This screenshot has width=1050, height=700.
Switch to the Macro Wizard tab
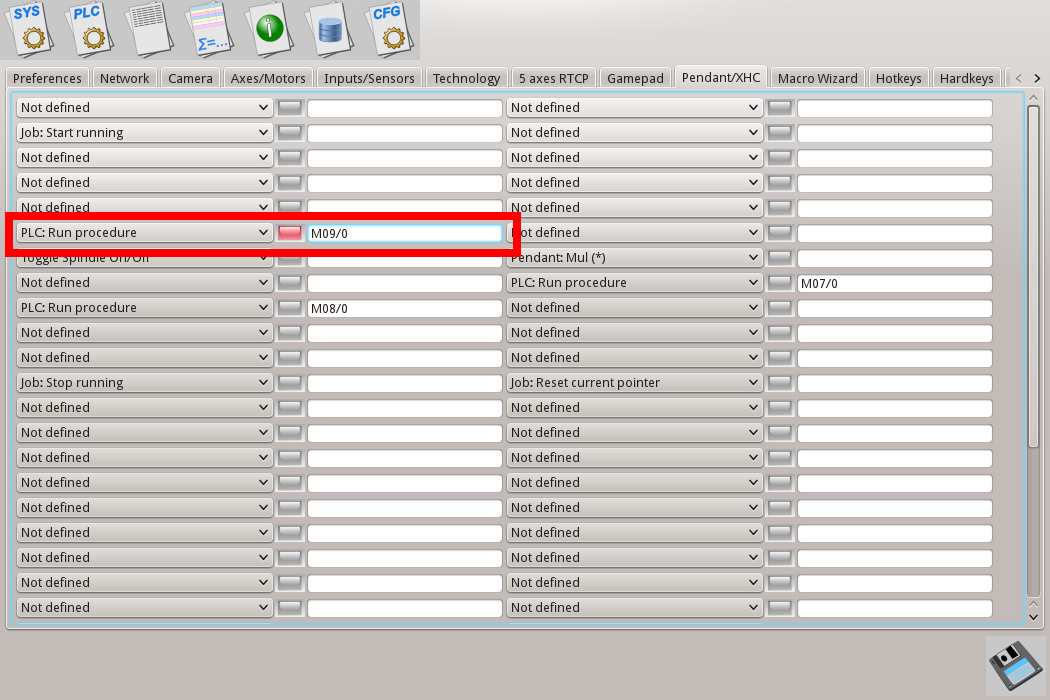(817, 78)
